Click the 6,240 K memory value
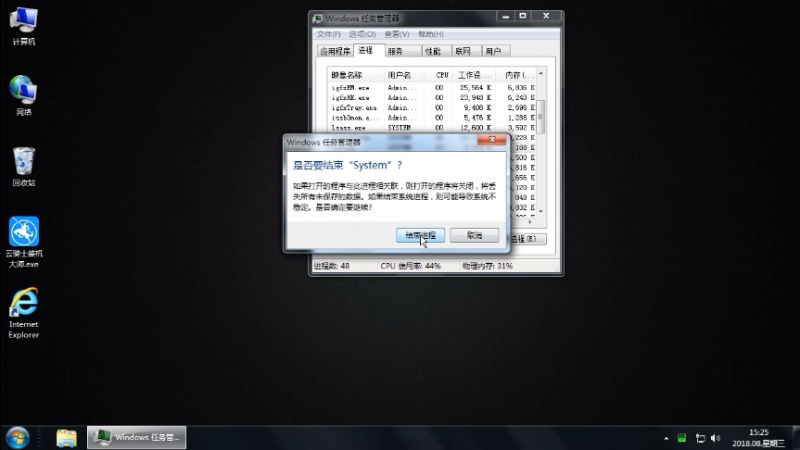This screenshot has width=800, height=450. pyautogui.click(x=521, y=97)
